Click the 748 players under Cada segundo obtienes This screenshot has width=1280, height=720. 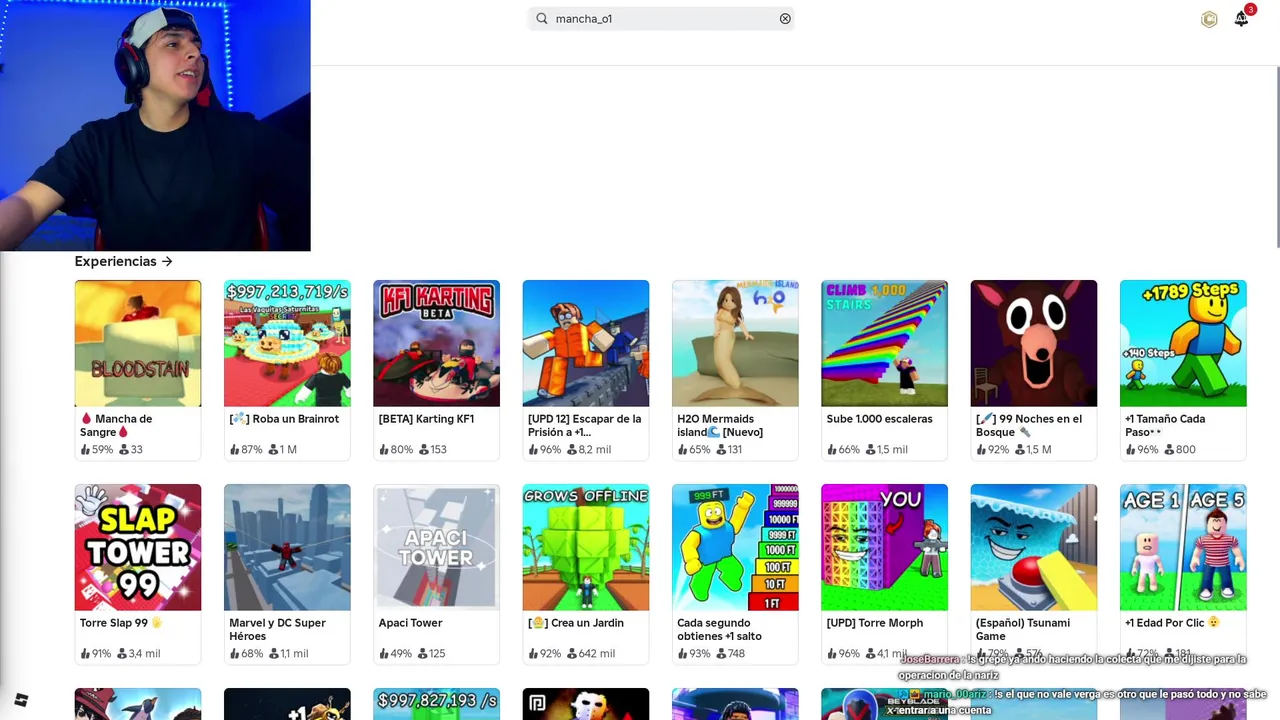point(731,654)
